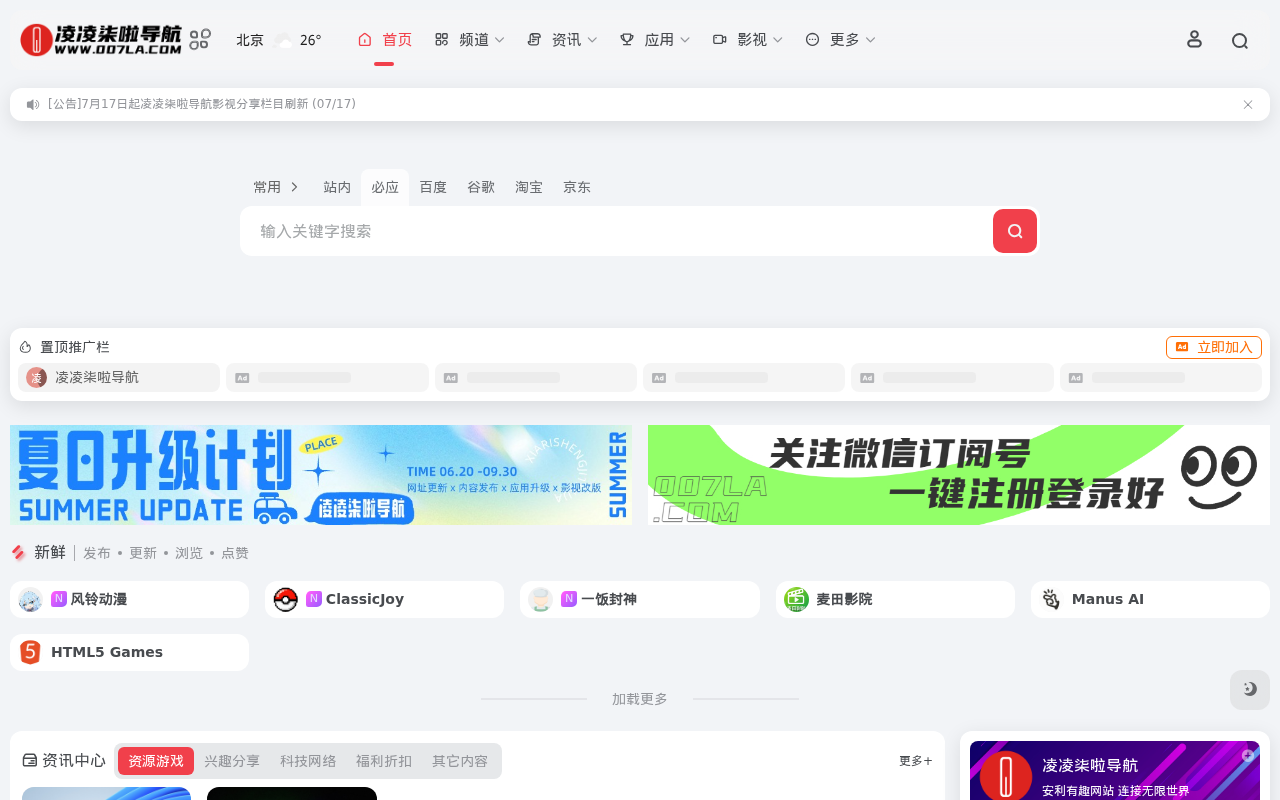1280x800 pixels.
Task: Open 麦田影院 site entry
Action: 843,599
